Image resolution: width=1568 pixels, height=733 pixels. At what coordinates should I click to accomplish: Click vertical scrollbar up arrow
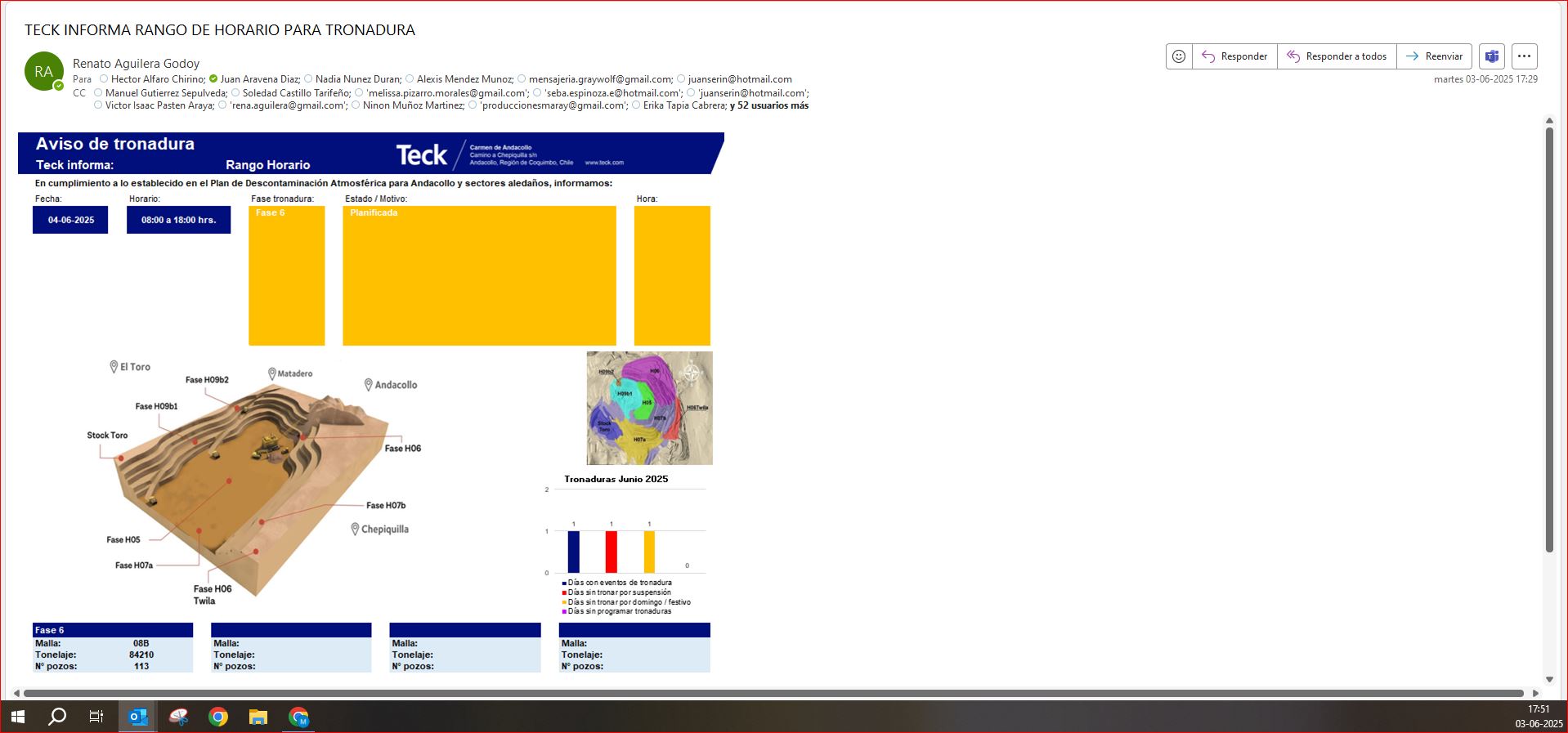1549,121
